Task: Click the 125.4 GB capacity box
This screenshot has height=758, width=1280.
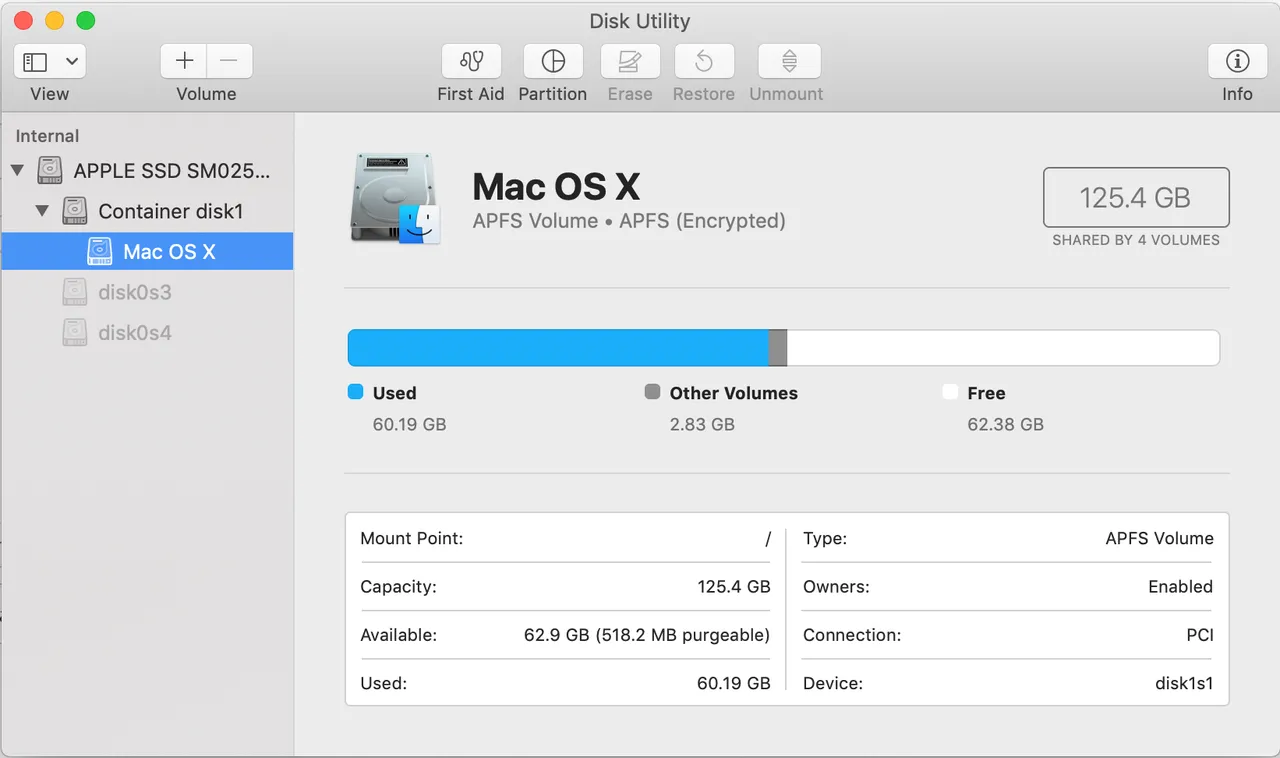Action: pos(1136,197)
